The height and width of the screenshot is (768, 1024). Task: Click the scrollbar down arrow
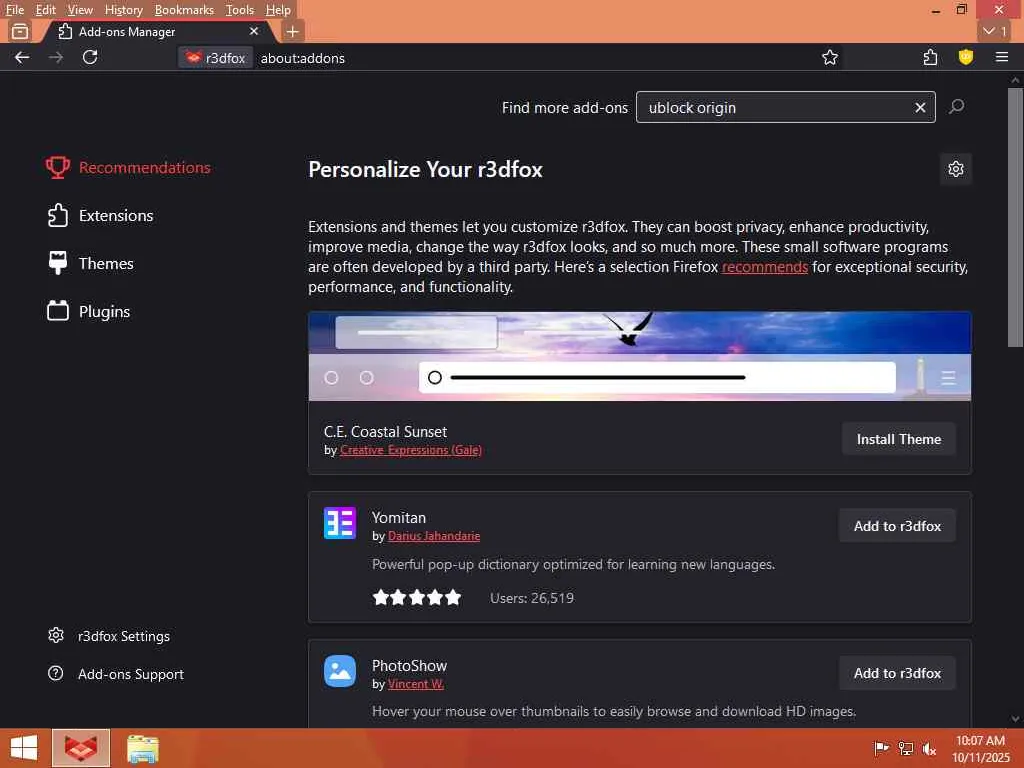(x=1015, y=719)
